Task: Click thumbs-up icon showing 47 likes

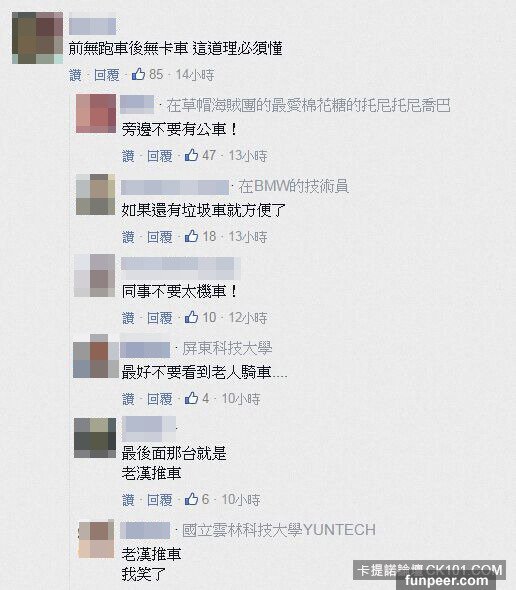Action: tap(191, 155)
